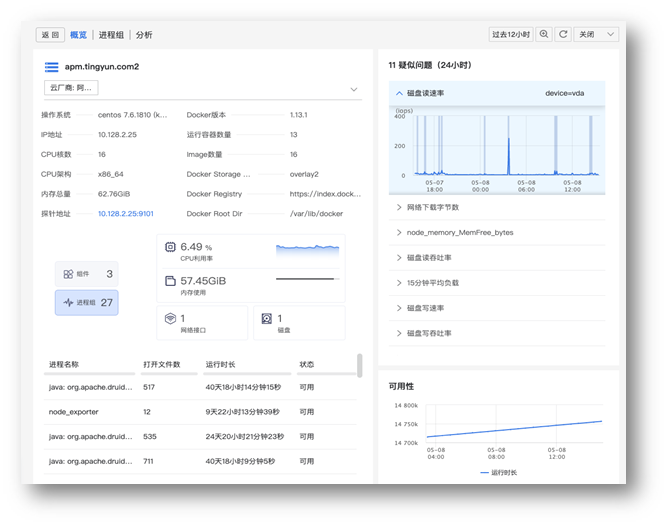The width and height of the screenshot is (668, 526).
Task: Click the 进程名称 column header
Action: point(64,365)
